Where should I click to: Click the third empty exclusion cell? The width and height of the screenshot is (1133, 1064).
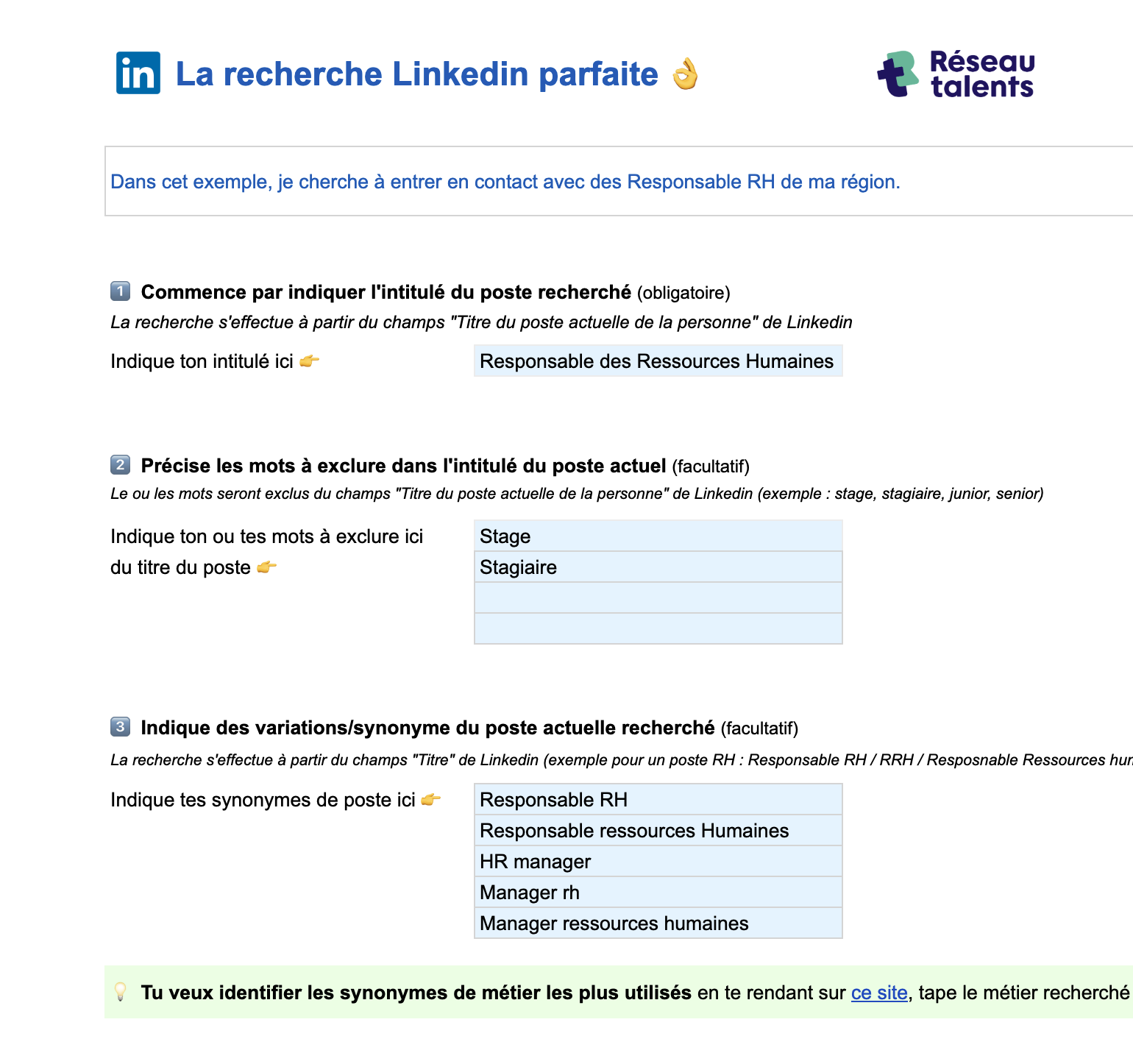pos(658,598)
